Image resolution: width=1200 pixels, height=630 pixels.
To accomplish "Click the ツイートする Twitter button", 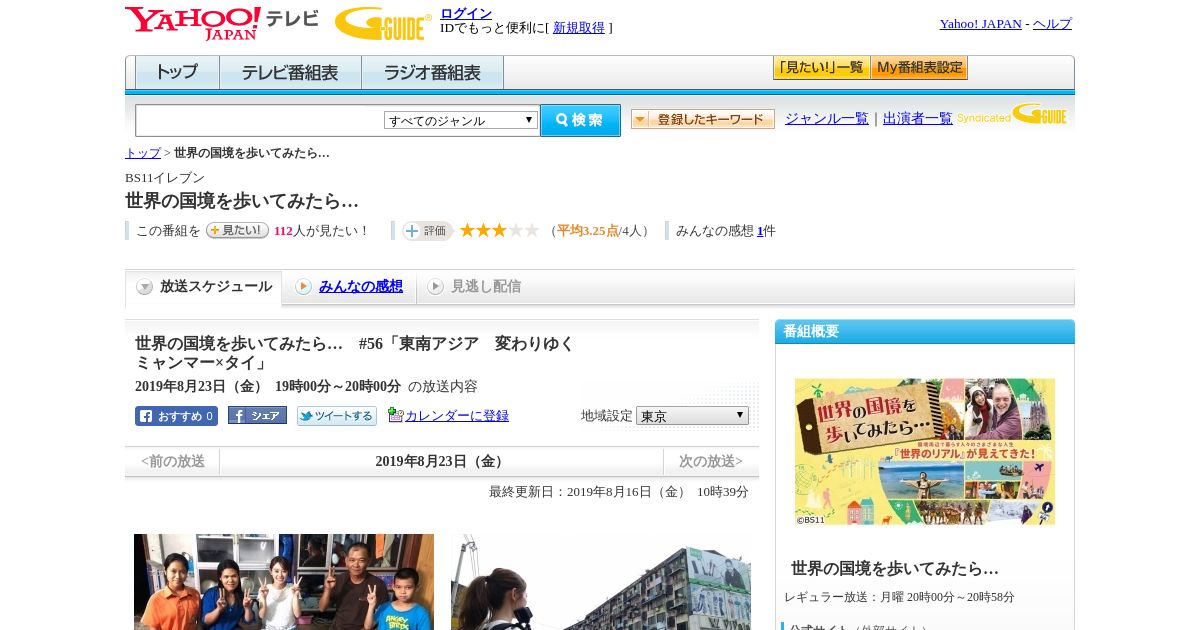I will [337, 416].
